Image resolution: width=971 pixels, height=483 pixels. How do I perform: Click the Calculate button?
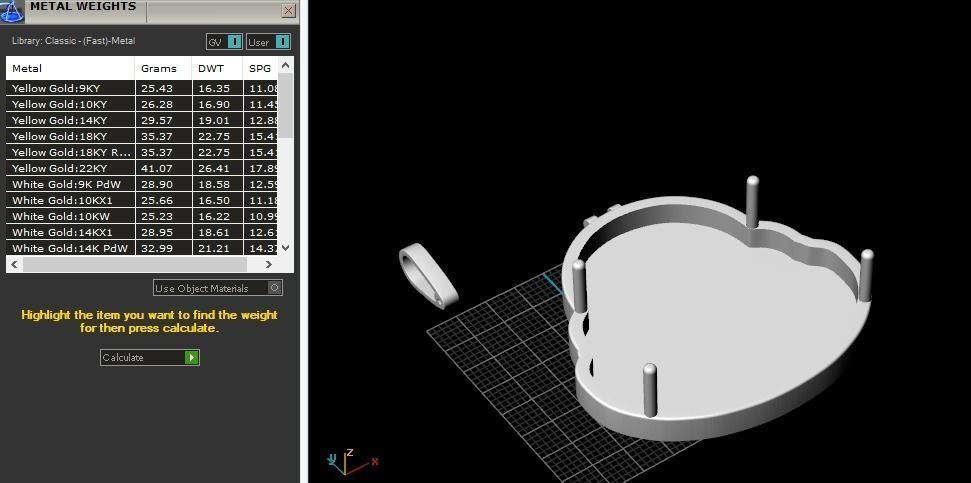[x=149, y=357]
